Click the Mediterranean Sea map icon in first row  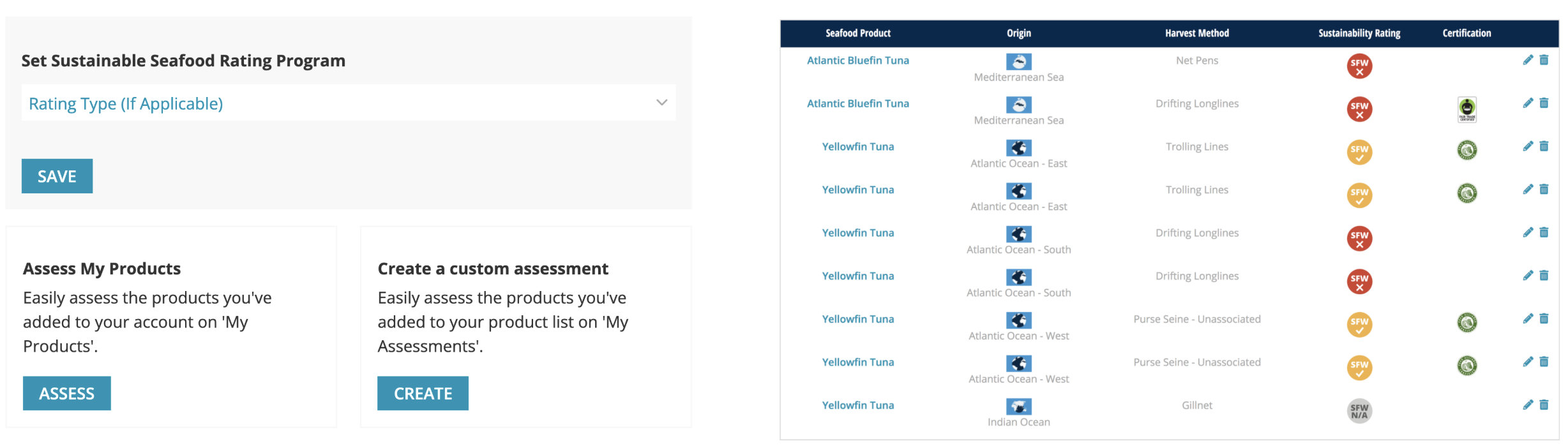pos(1018,61)
